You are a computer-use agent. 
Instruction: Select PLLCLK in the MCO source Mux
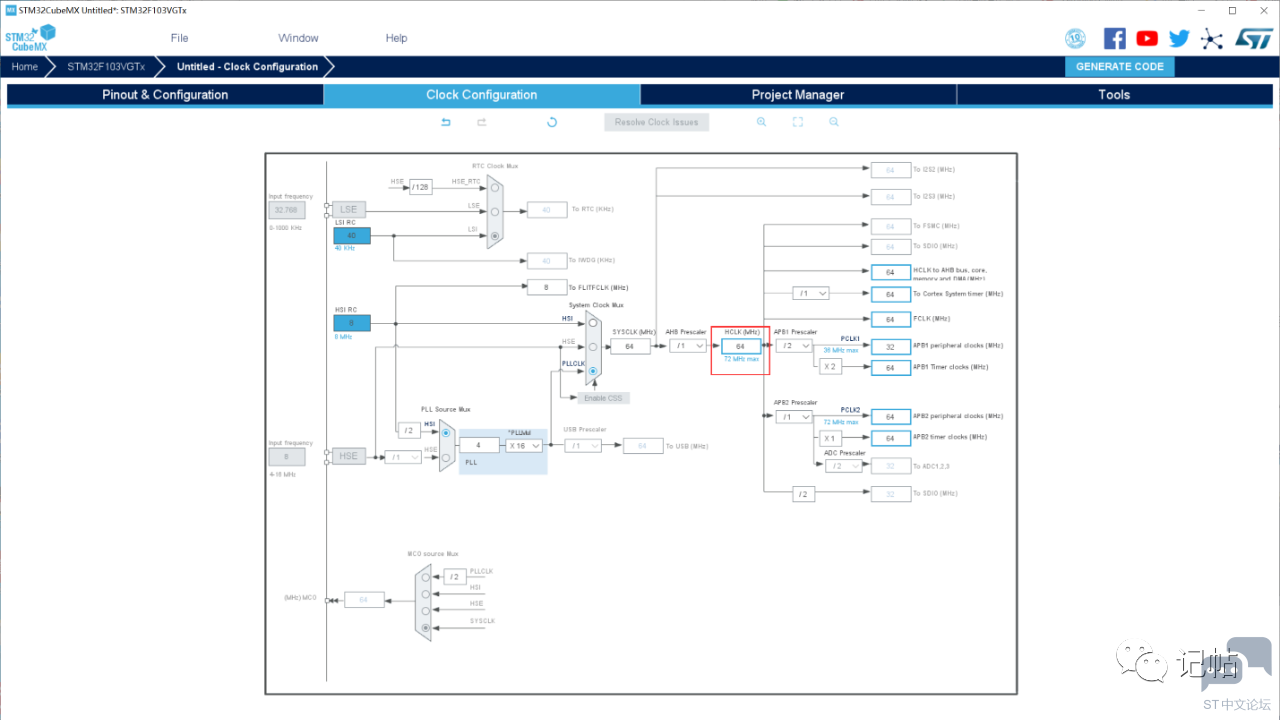click(x=426, y=577)
